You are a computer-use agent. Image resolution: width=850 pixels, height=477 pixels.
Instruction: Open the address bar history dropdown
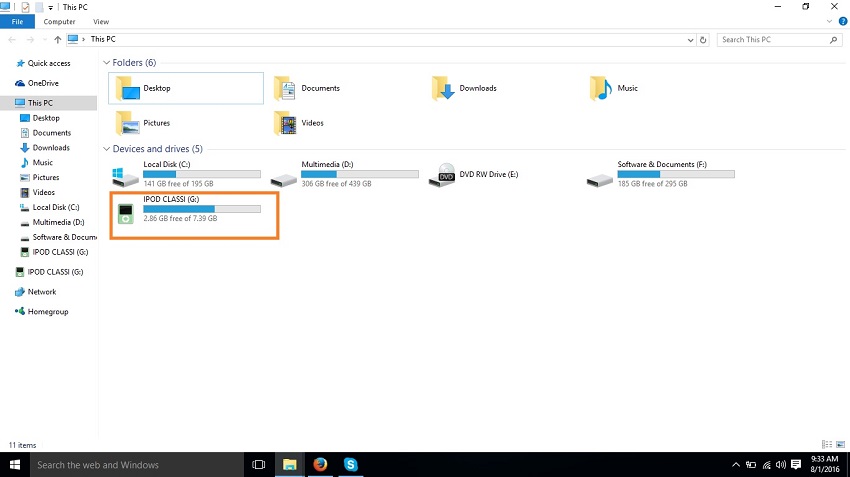(x=690, y=40)
